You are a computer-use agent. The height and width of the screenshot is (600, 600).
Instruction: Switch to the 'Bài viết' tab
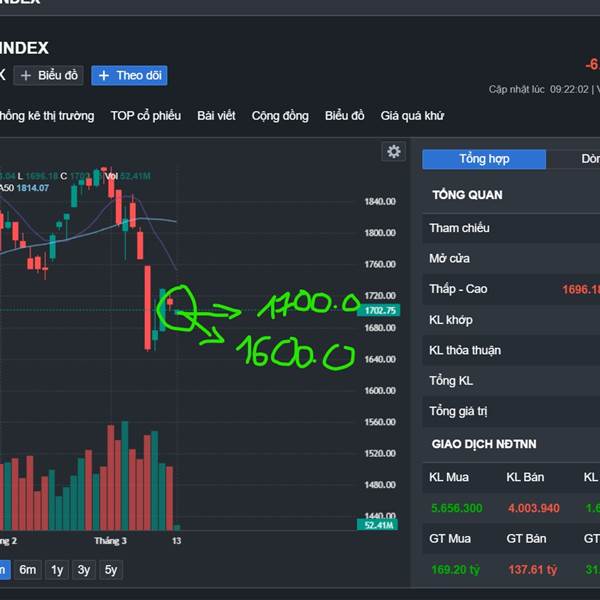(216, 116)
